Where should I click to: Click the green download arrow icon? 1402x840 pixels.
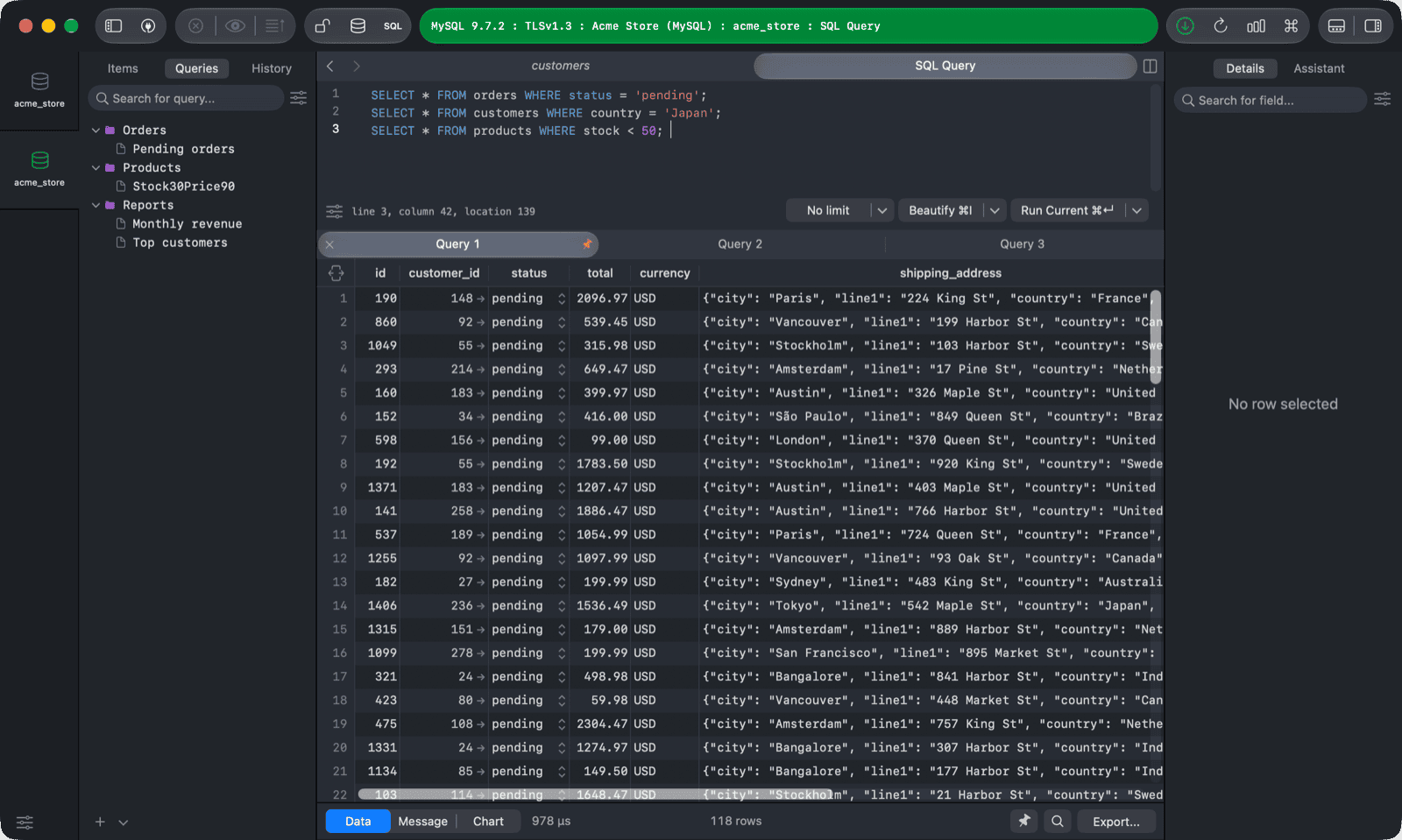point(1185,26)
